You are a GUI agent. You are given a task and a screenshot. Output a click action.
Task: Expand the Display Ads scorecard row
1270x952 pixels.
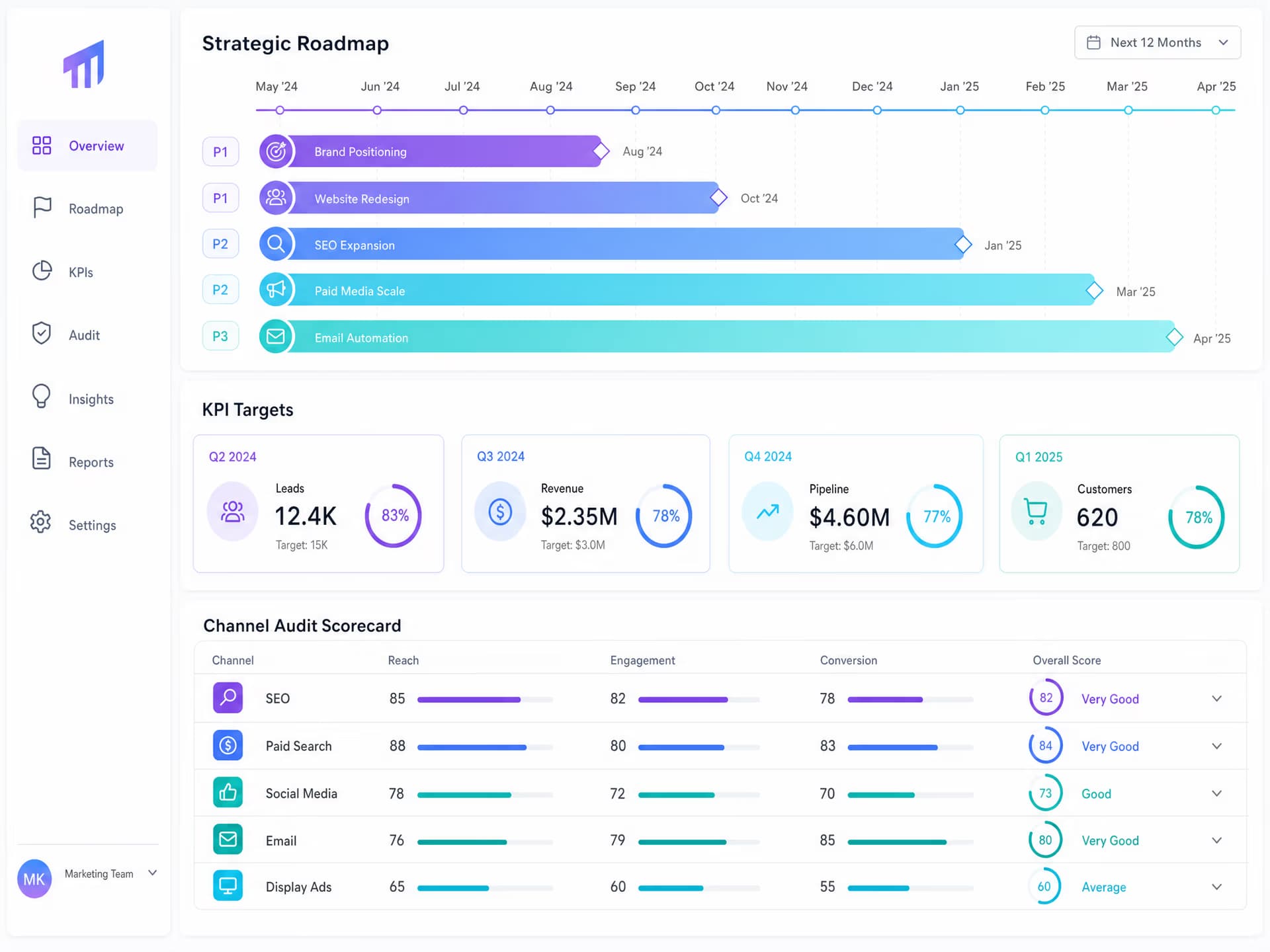(1216, 887)
